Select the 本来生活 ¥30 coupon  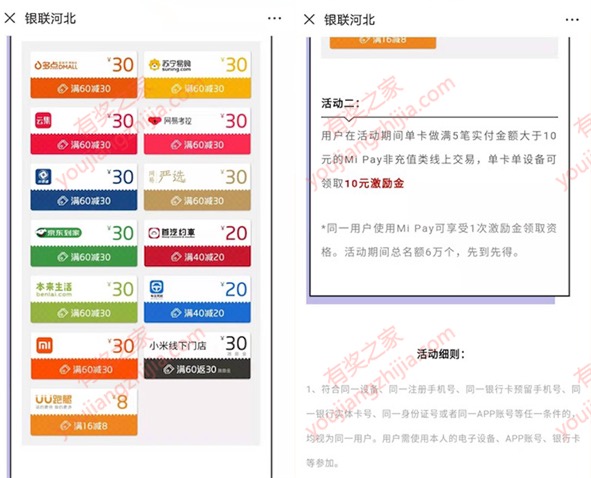pos(84,299)
